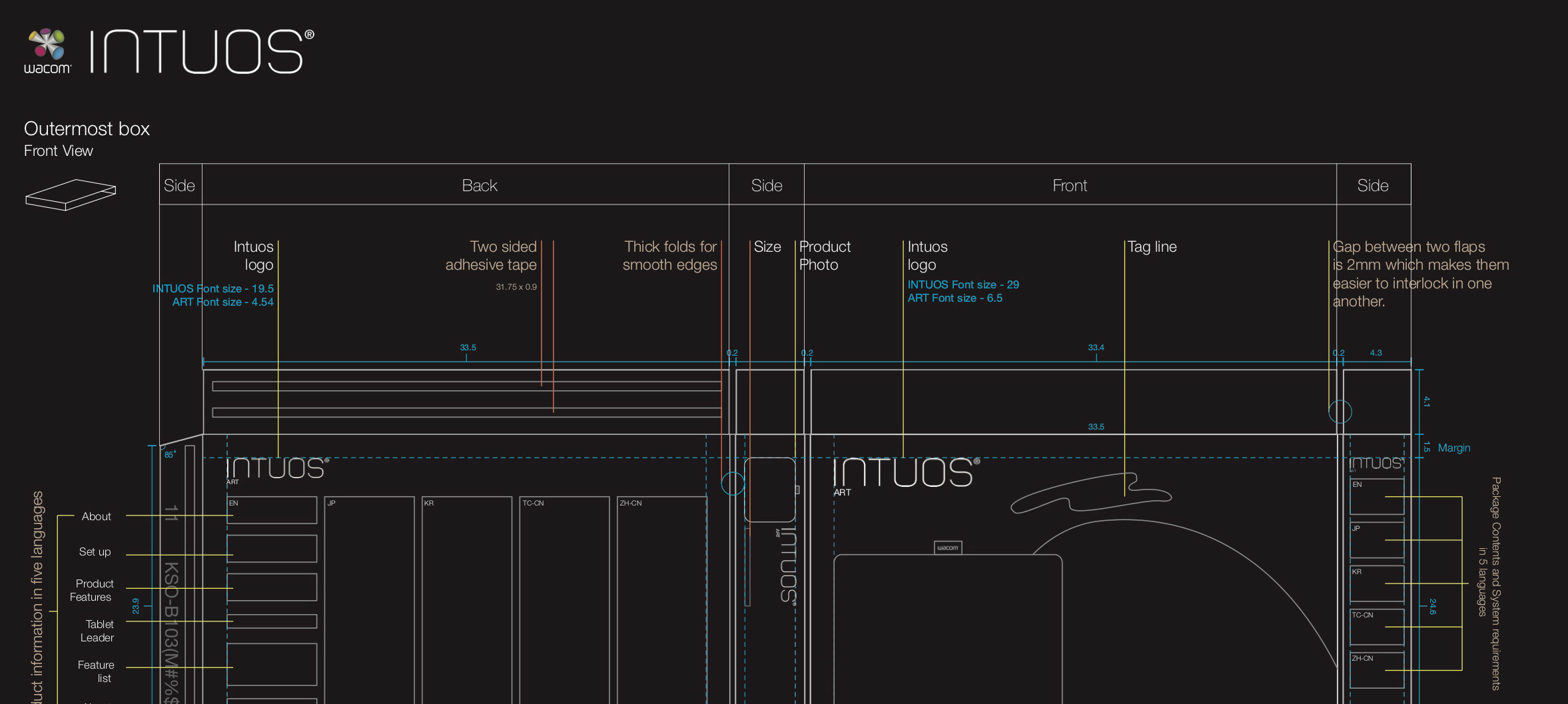Image resolution: width=1568 pixels, height=704 pixels.
Task: Select the 'Front' panel header
Action: pyautogui.click(x=1070, y=186)
